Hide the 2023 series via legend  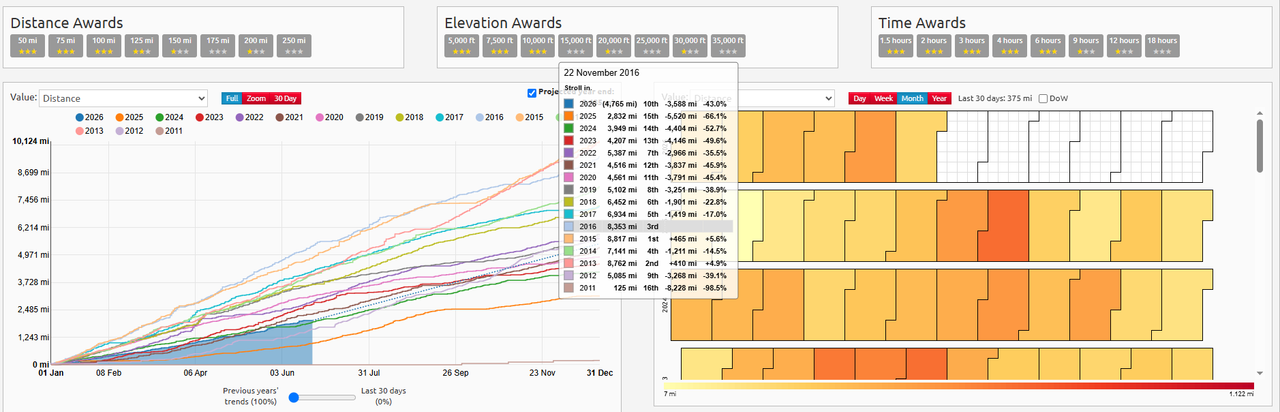209,117
